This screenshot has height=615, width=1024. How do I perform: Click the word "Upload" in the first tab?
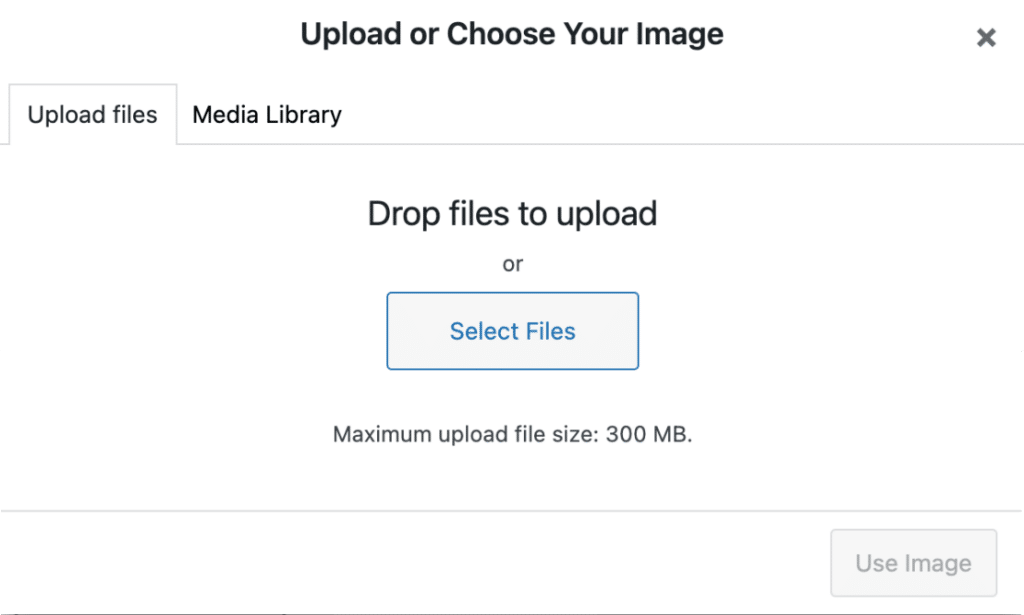pyautogui.click(x=60, y=115)
